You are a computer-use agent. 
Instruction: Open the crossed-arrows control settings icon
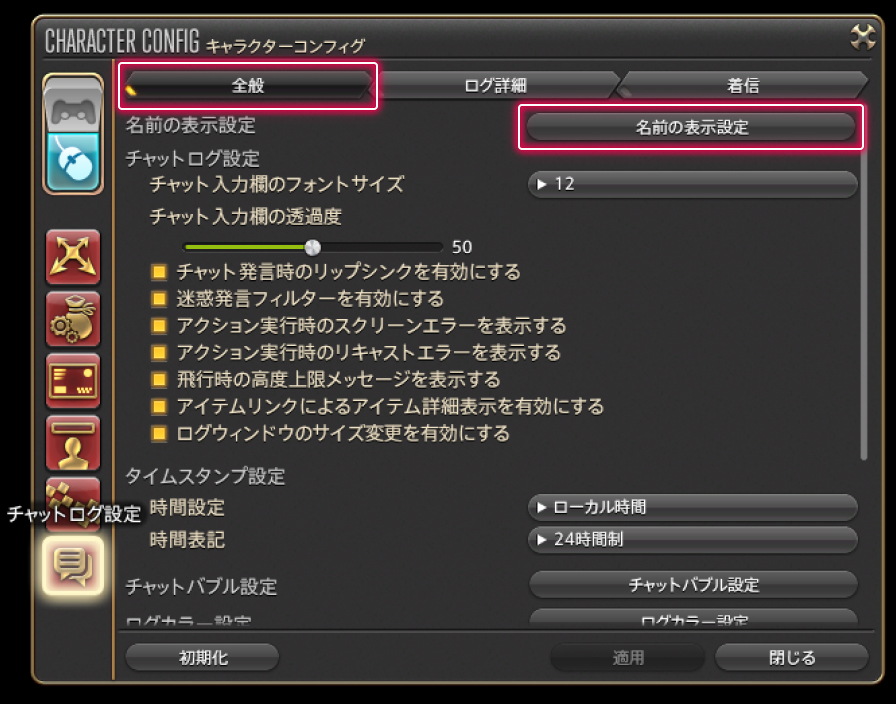click(73, 257)
